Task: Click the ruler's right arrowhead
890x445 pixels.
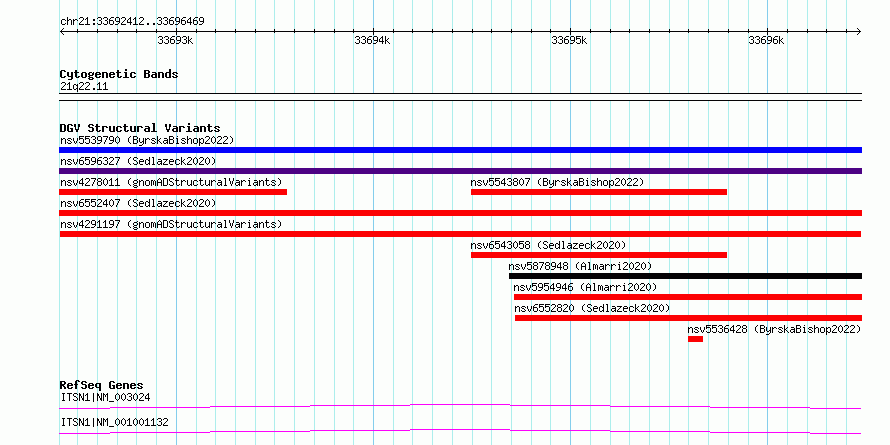Action: tap(859, 32)
